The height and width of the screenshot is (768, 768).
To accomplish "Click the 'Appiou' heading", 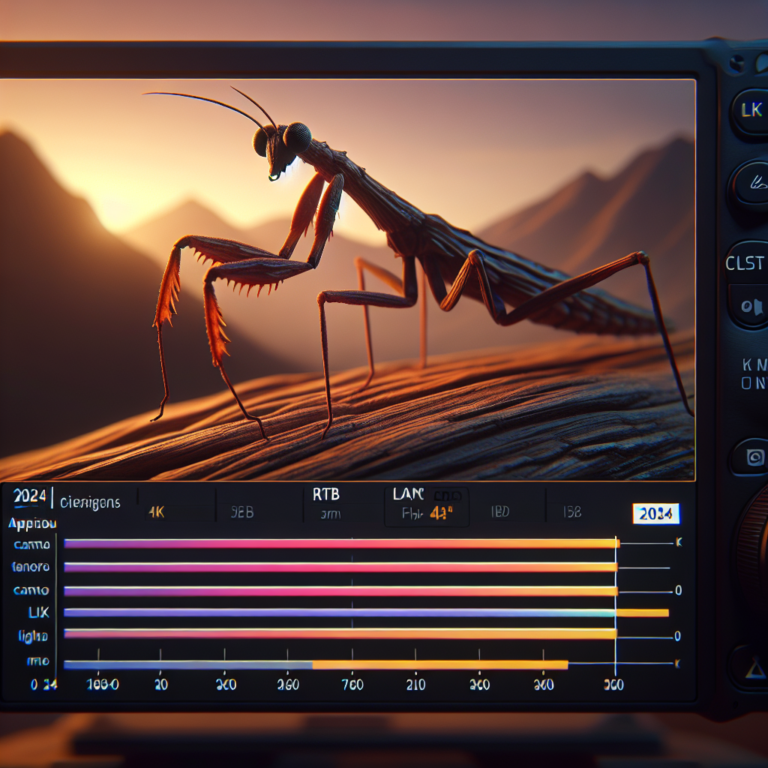I will (32, 524).
